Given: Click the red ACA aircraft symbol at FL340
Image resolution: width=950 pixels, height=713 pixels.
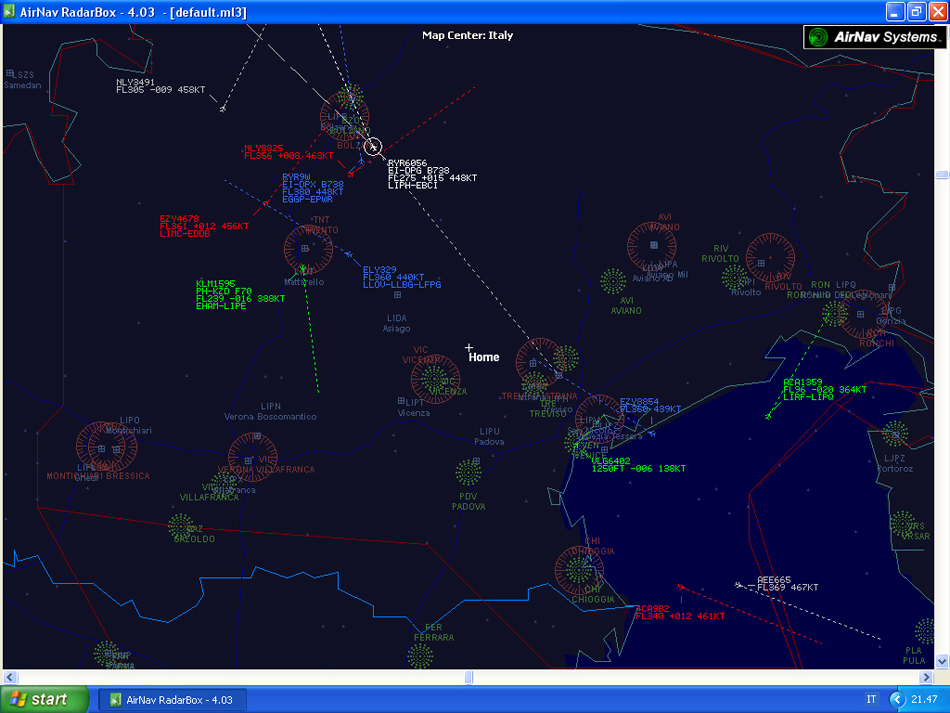Looking at the screenshot, I should (680, 587).
